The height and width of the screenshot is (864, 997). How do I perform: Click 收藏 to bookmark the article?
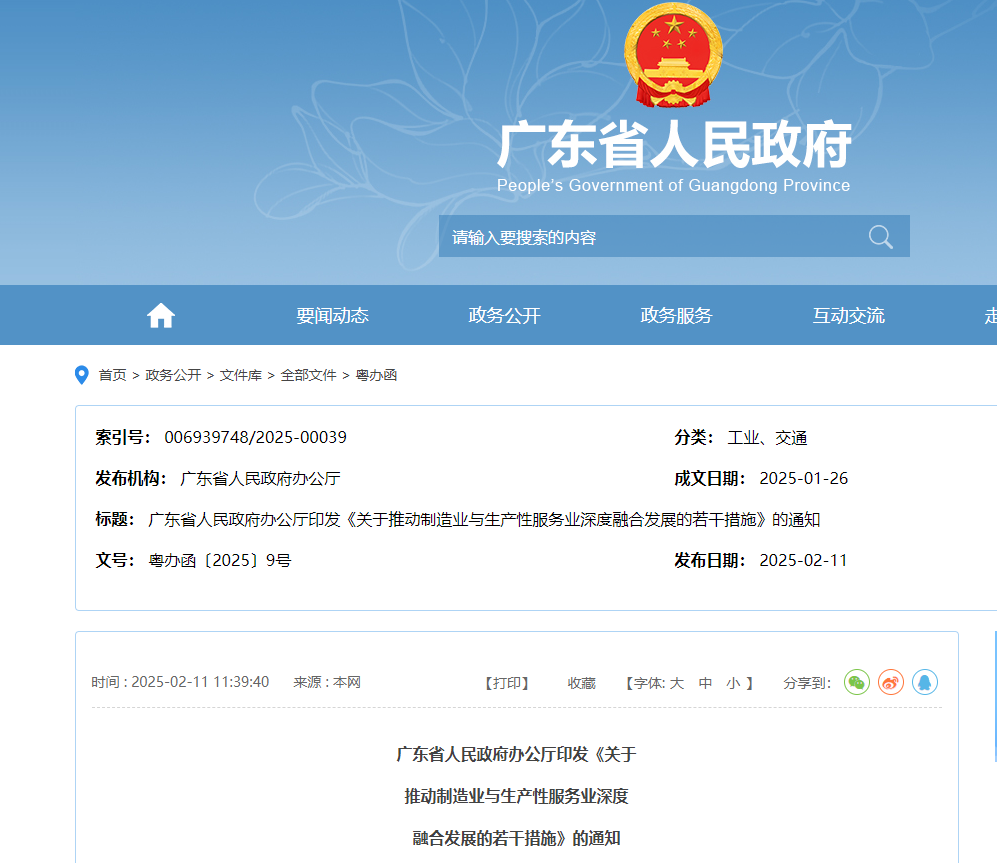(x=581, y=683)
